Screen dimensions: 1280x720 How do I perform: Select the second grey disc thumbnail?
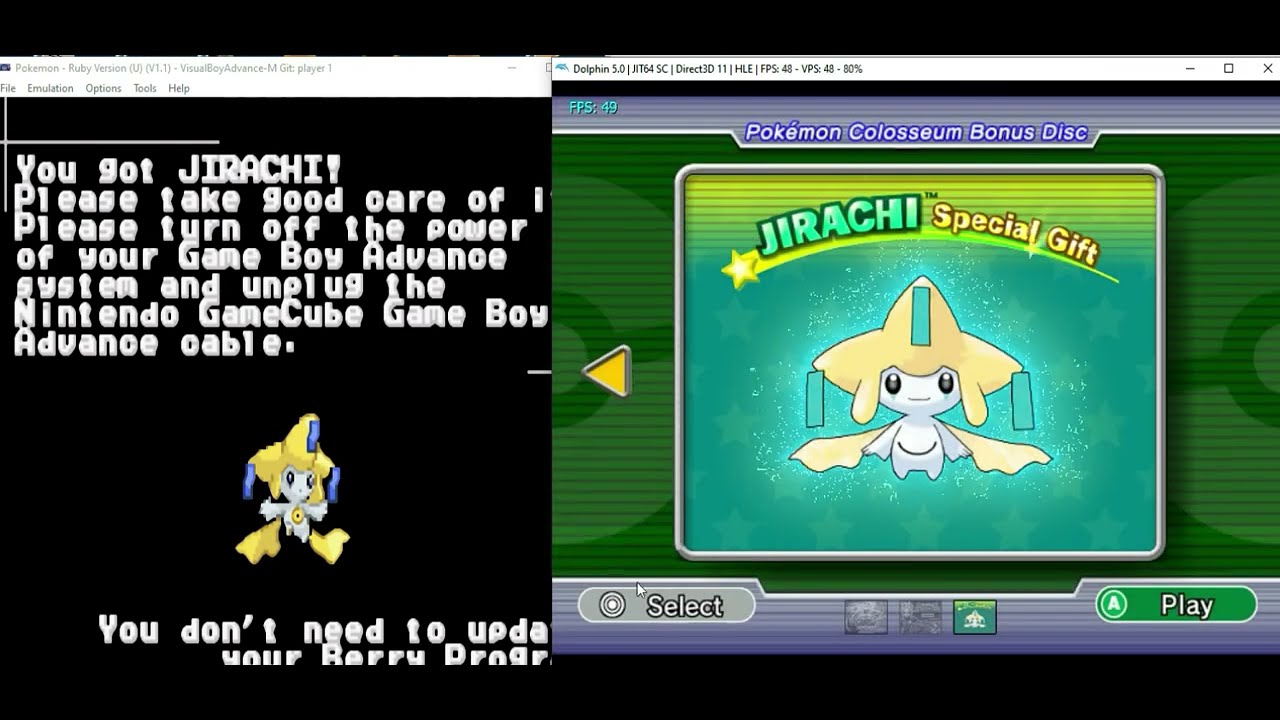coord(920,617)
